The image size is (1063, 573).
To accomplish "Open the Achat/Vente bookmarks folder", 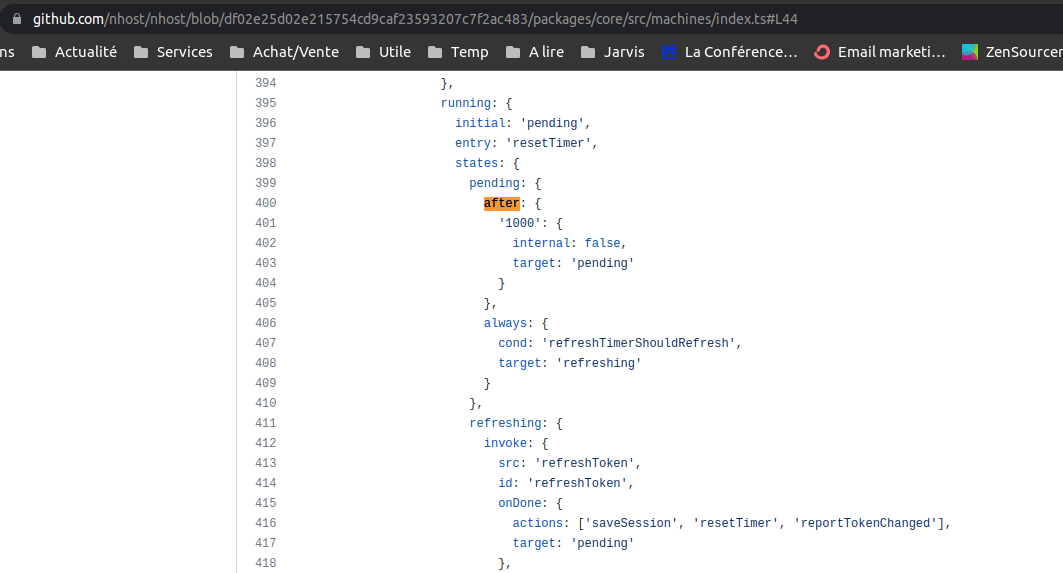I will 285,52.
